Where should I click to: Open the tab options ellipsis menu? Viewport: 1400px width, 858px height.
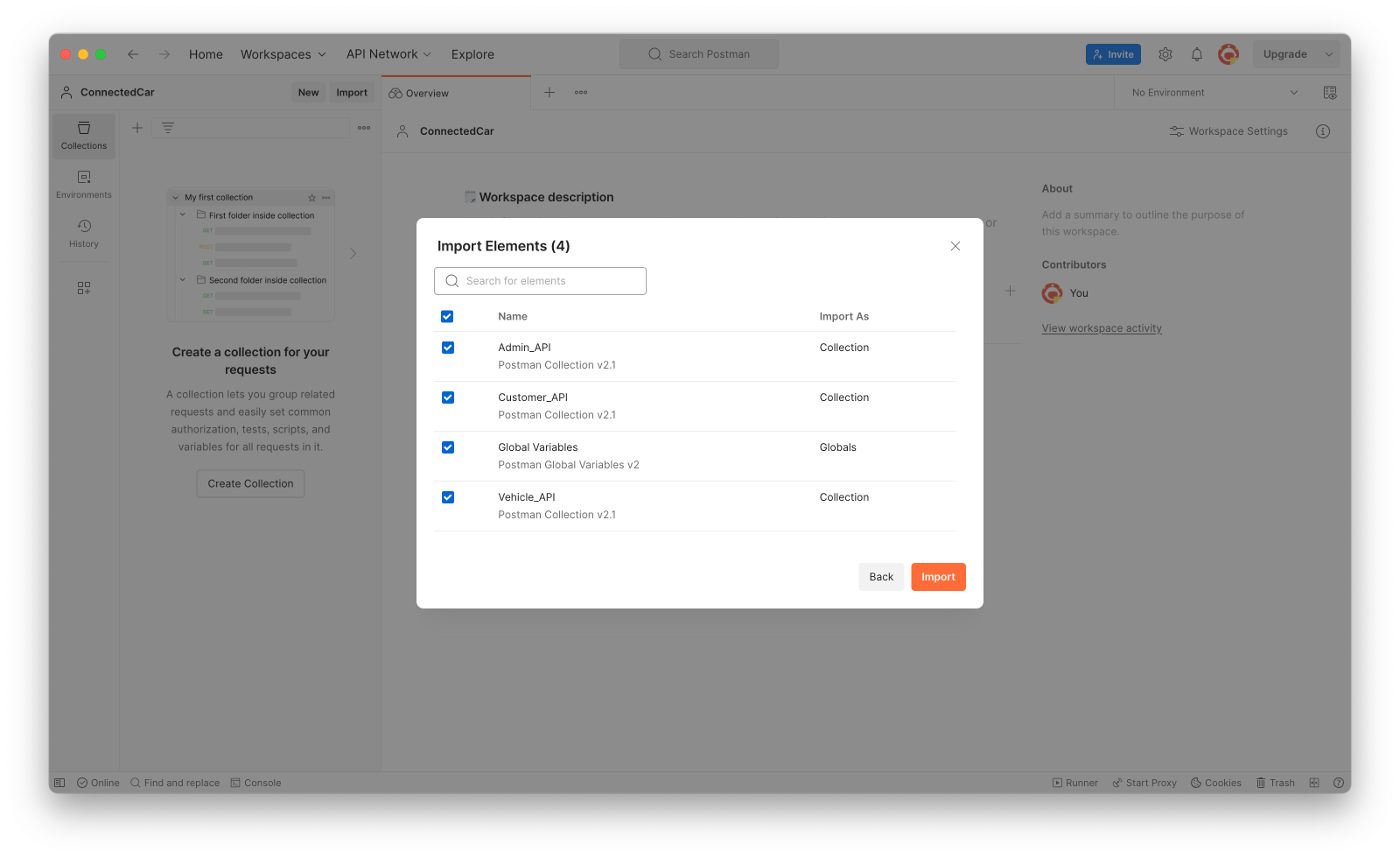point(581,93)
